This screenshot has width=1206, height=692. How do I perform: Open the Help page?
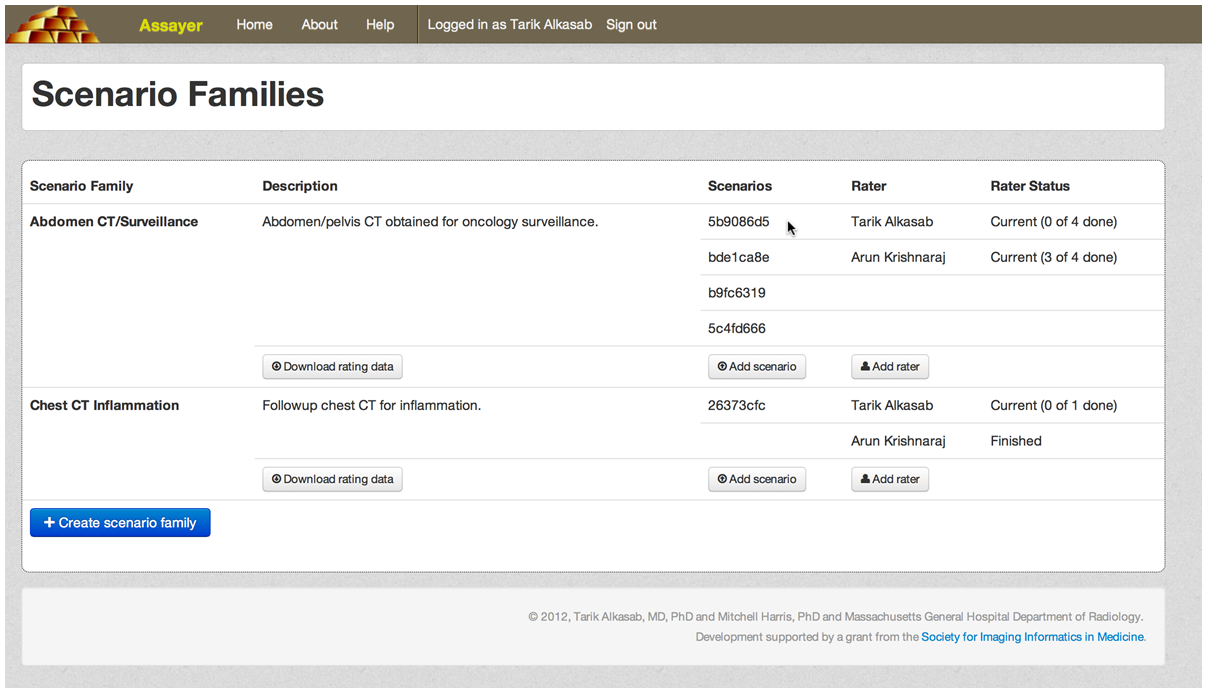380,24
